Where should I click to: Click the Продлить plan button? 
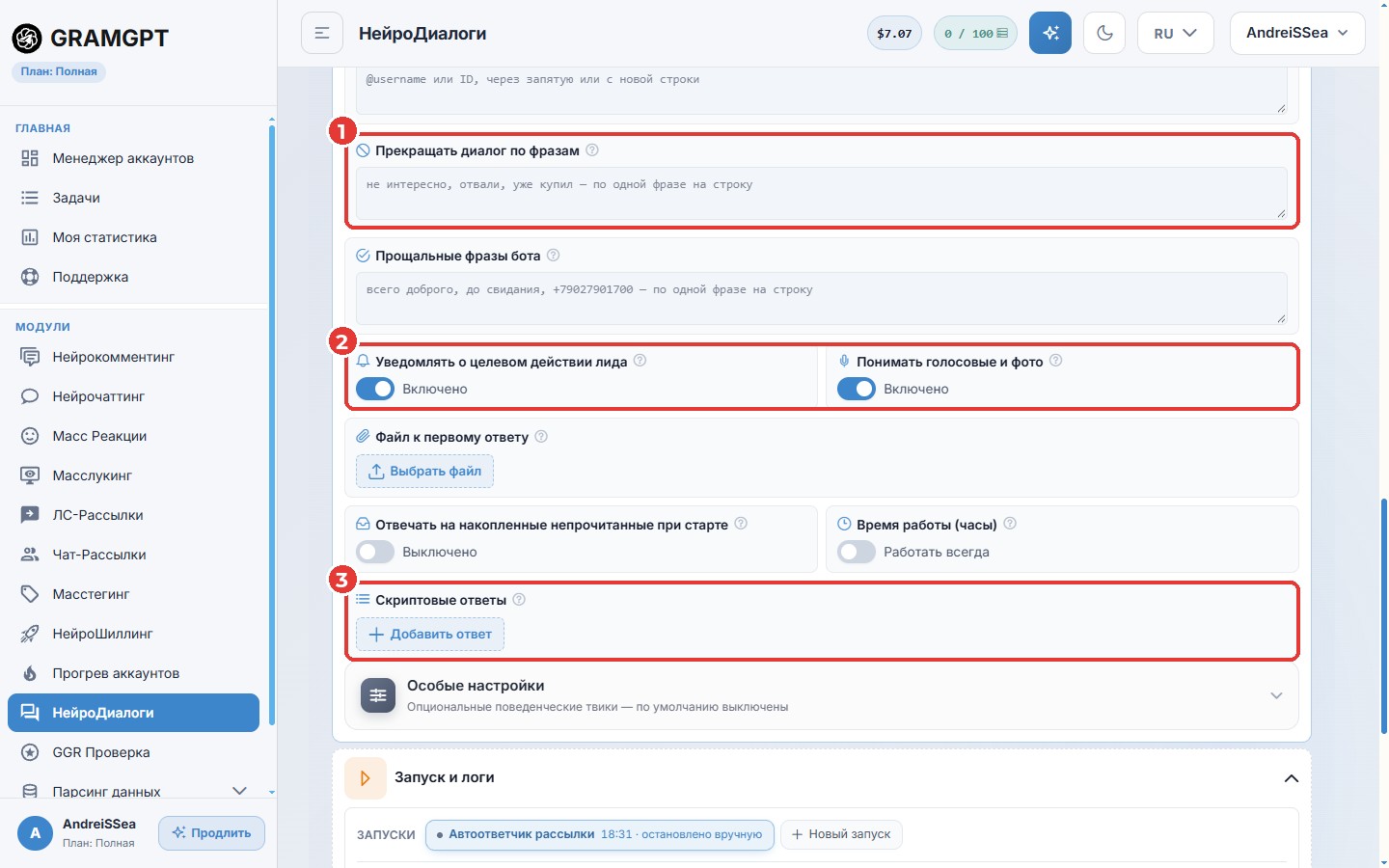211,833
